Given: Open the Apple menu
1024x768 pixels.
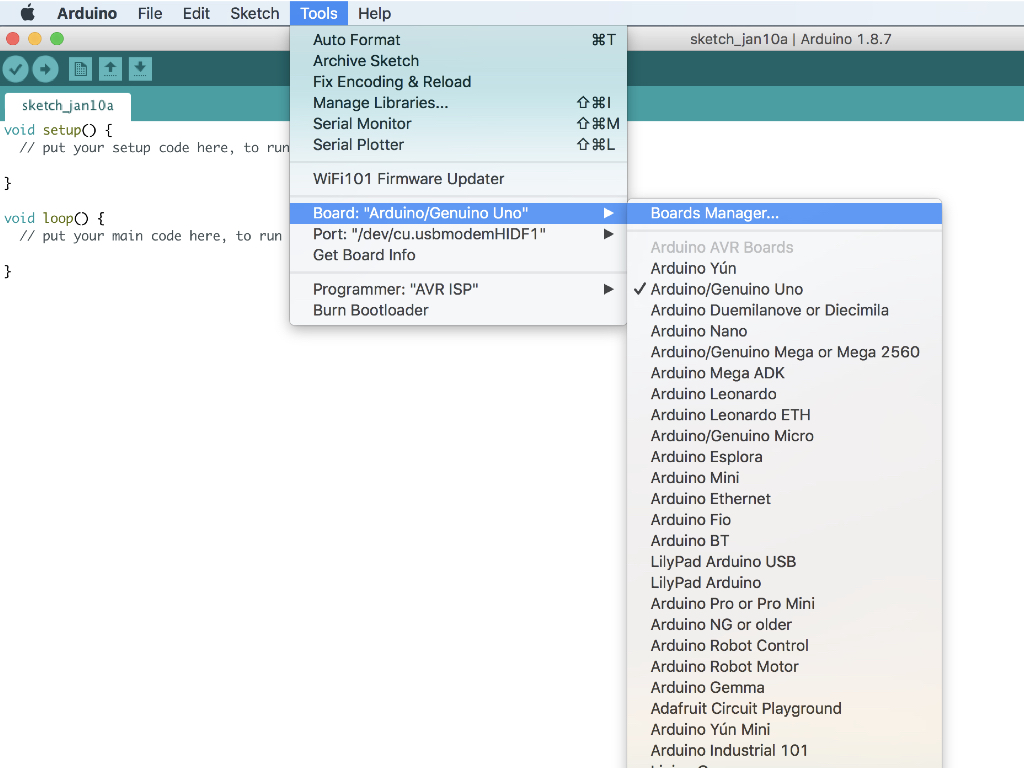Looking at the screenshot, I should click(27, 13).
